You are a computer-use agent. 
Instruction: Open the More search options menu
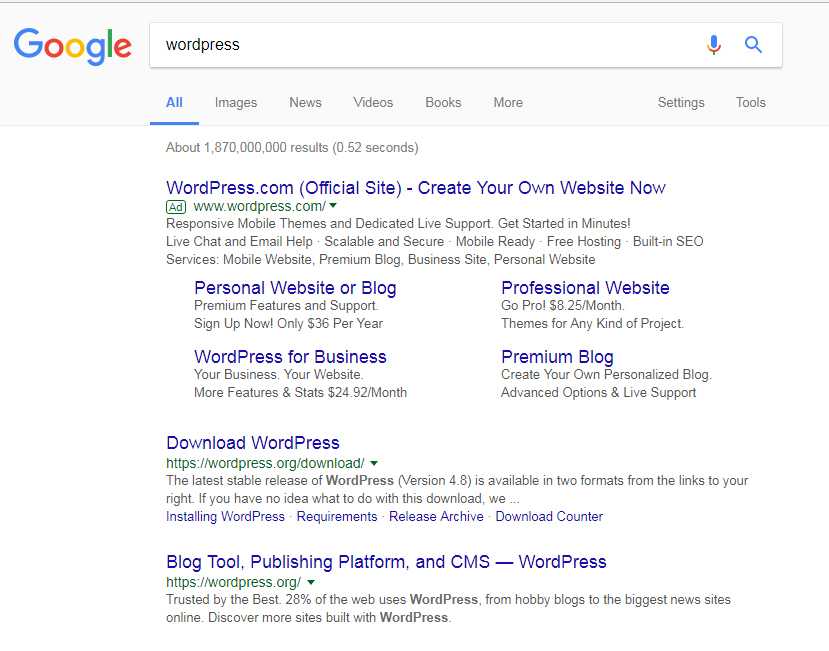tap(508, 102)
